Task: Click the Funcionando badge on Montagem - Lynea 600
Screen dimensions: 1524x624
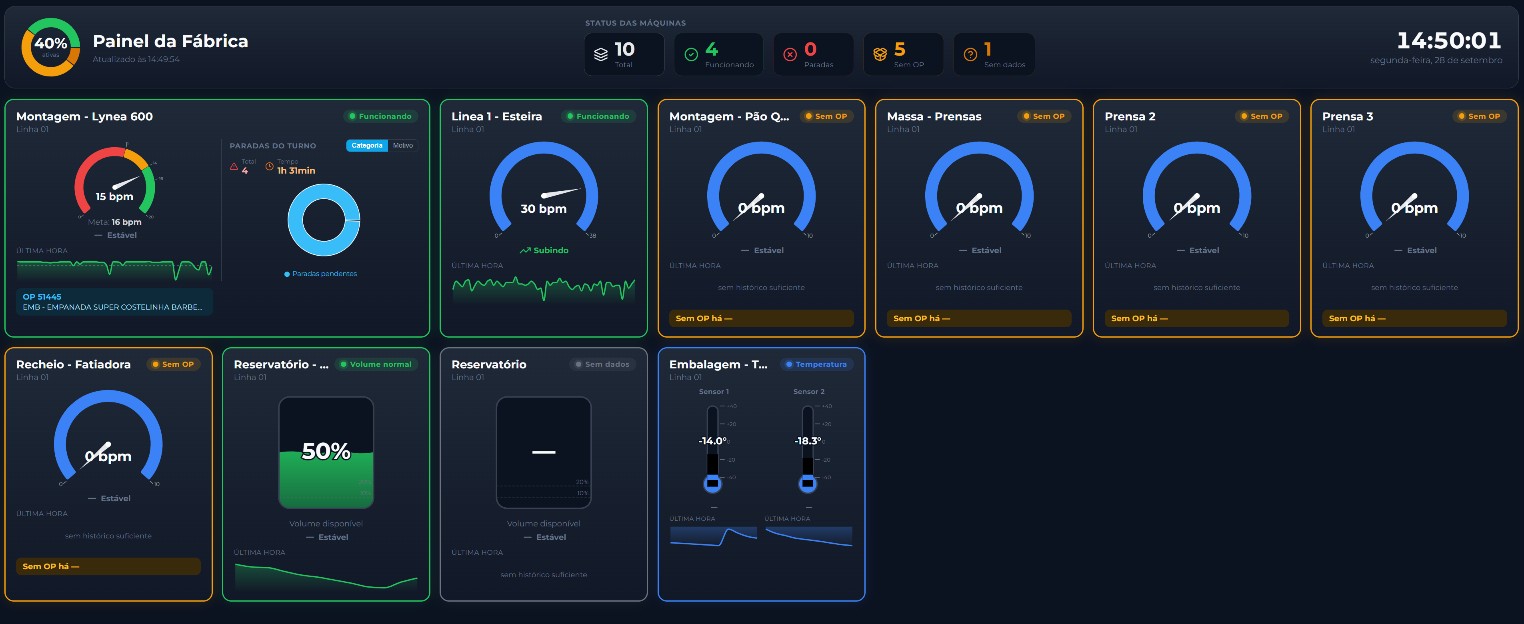Action: tap(381, 116)
